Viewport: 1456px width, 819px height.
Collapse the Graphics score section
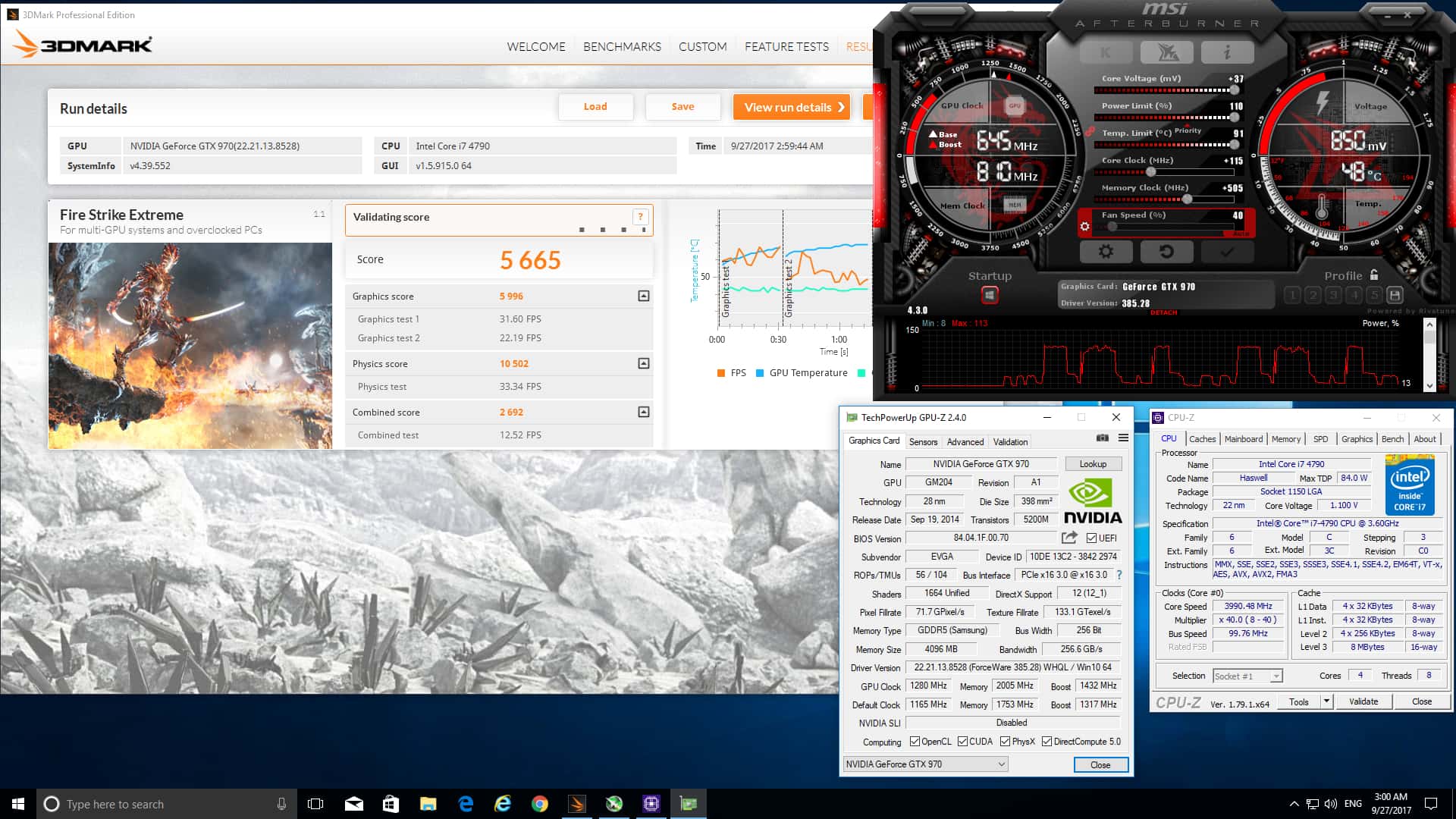coord(643,296)
